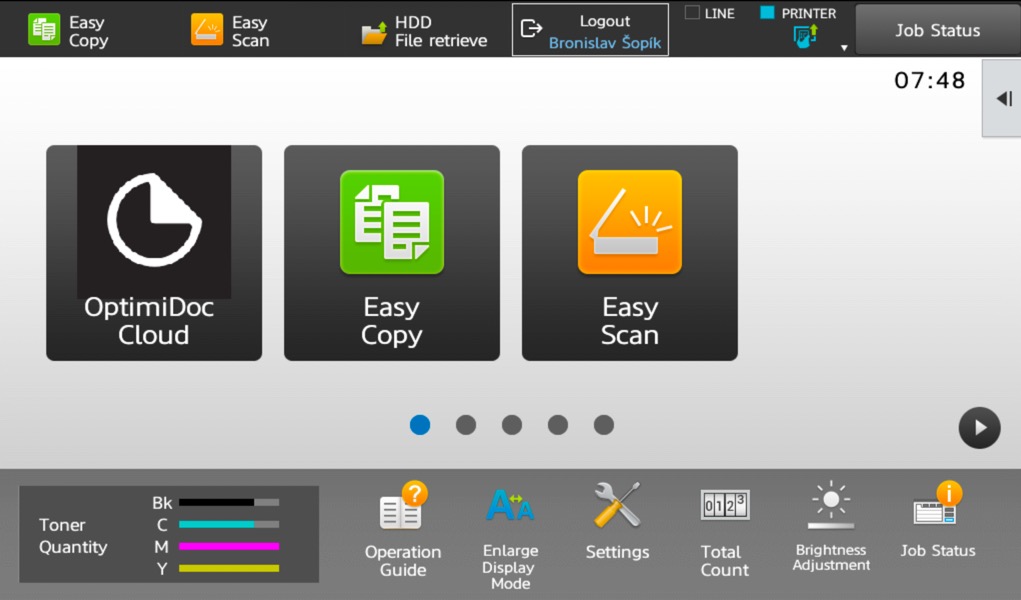Click the Job Status button at top right
Viewport: 1021px width, 600px height.
click(937, 30)
